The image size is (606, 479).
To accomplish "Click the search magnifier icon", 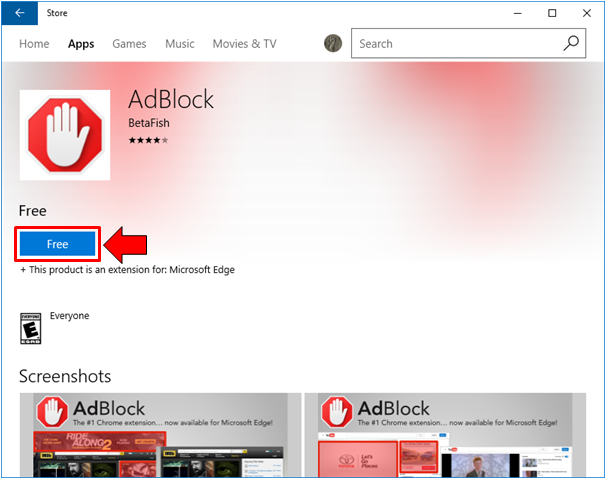I will [x=571, y=43].
